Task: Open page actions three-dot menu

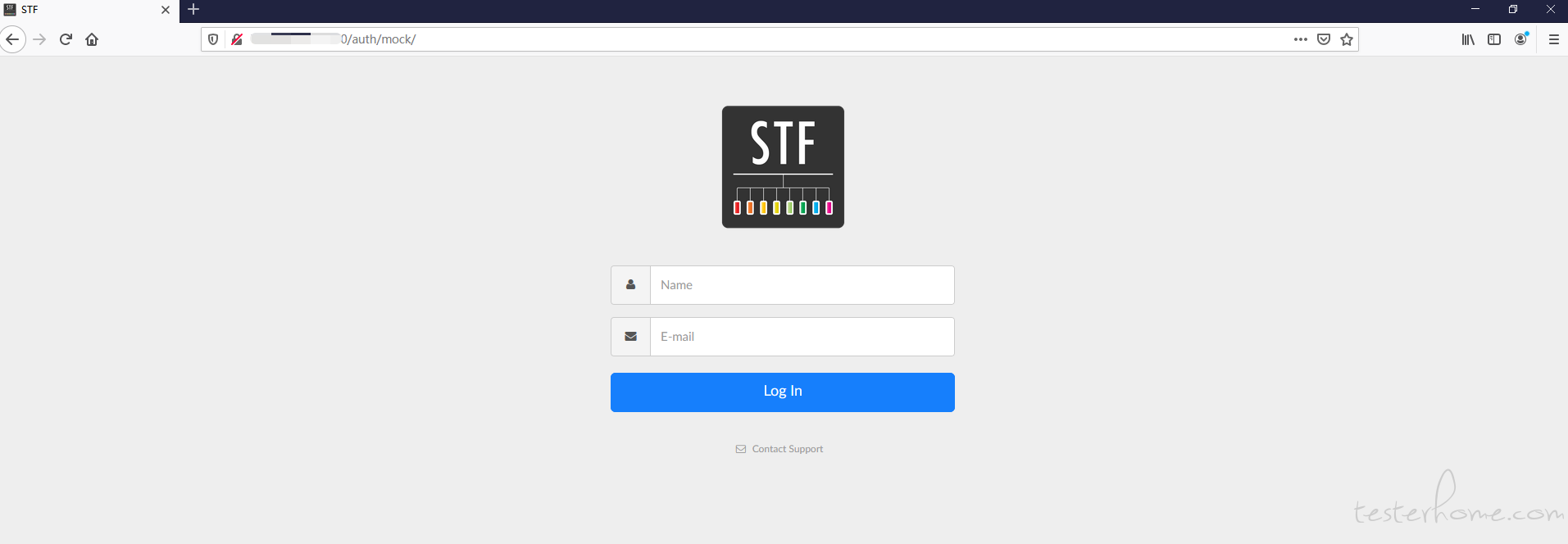Action: 1301,39
